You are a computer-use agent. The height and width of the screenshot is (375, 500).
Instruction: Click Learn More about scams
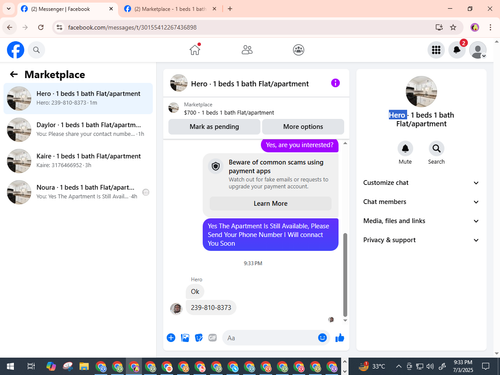270,203
